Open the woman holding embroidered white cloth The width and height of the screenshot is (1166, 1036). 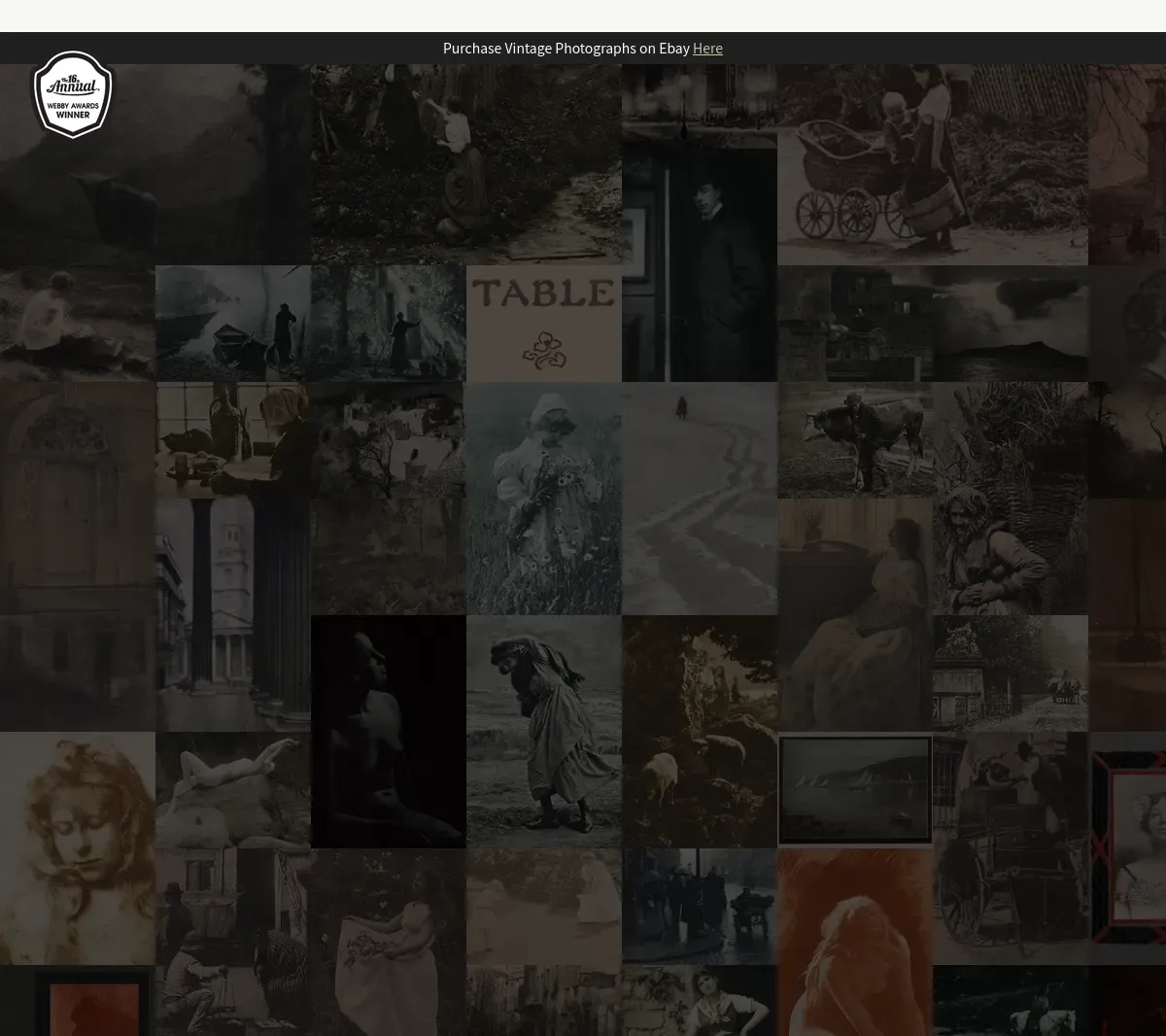[x=389, y=942]
